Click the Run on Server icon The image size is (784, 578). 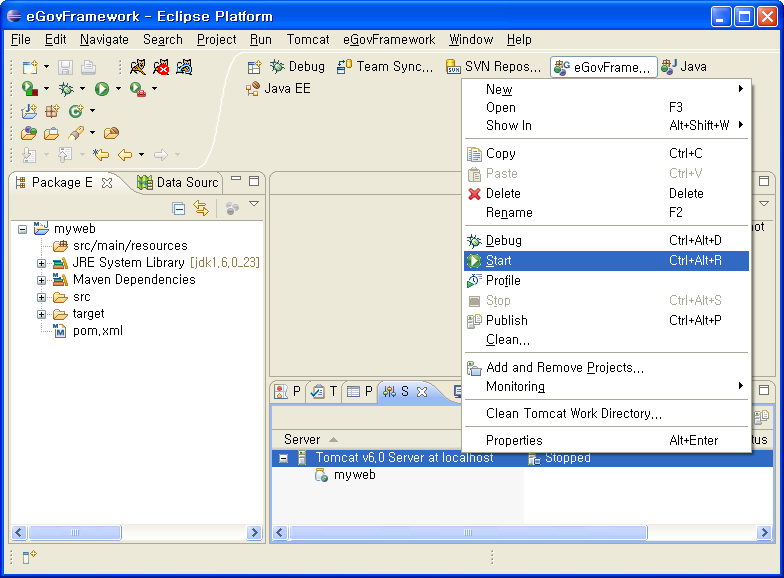pyautogui.click(x=30, y=89)
